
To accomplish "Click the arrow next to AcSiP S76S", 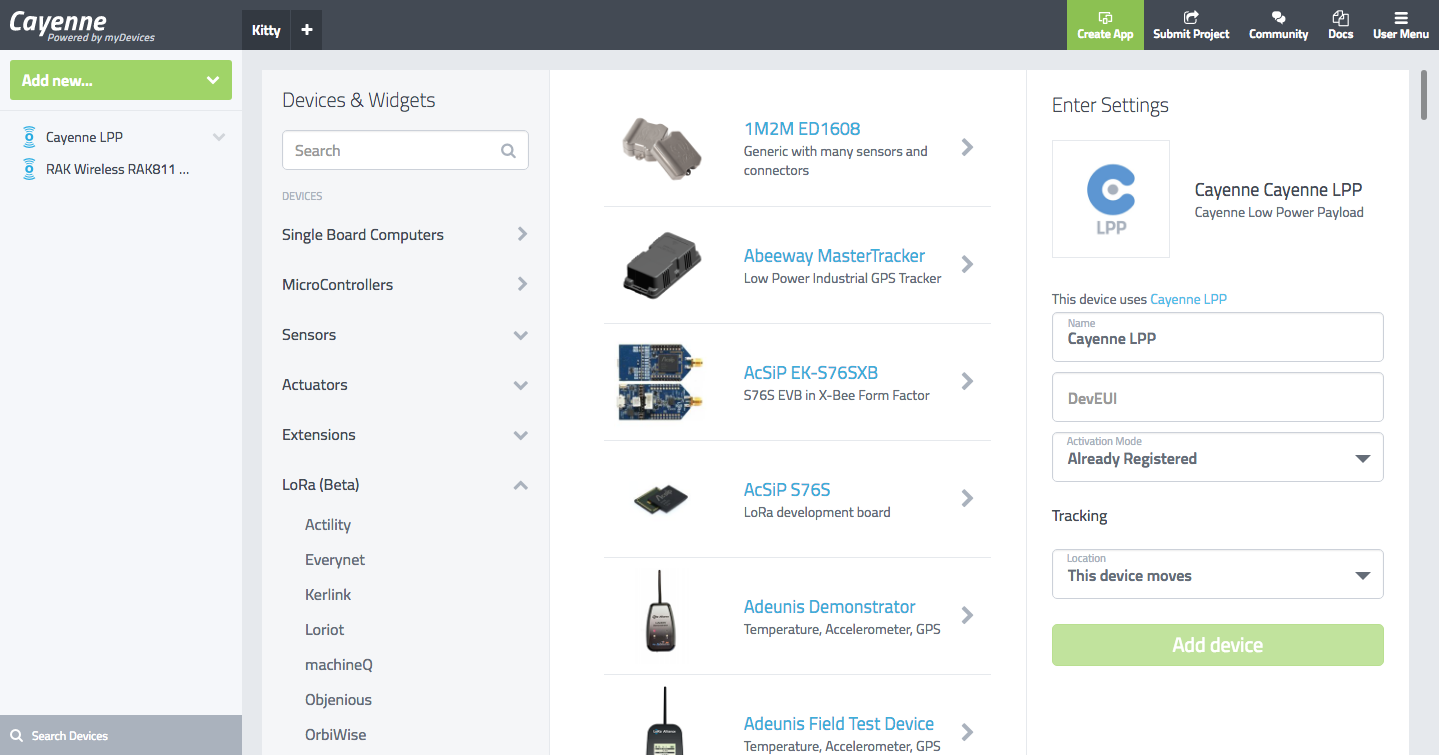I will point(967,498).
